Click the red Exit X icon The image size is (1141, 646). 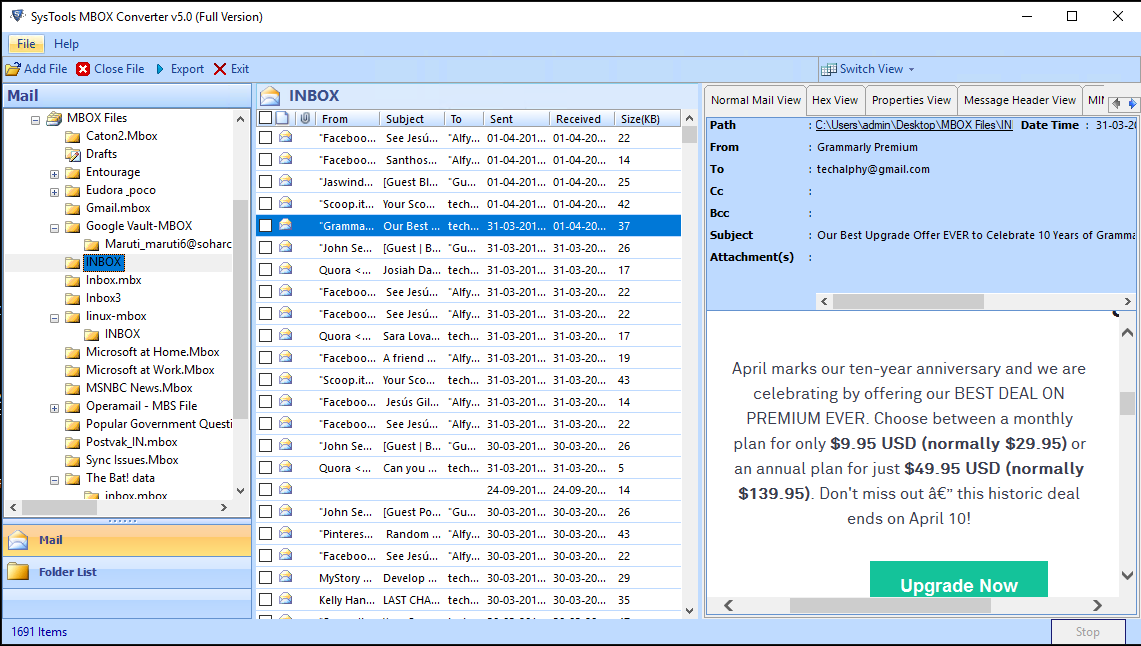(220, 69)
